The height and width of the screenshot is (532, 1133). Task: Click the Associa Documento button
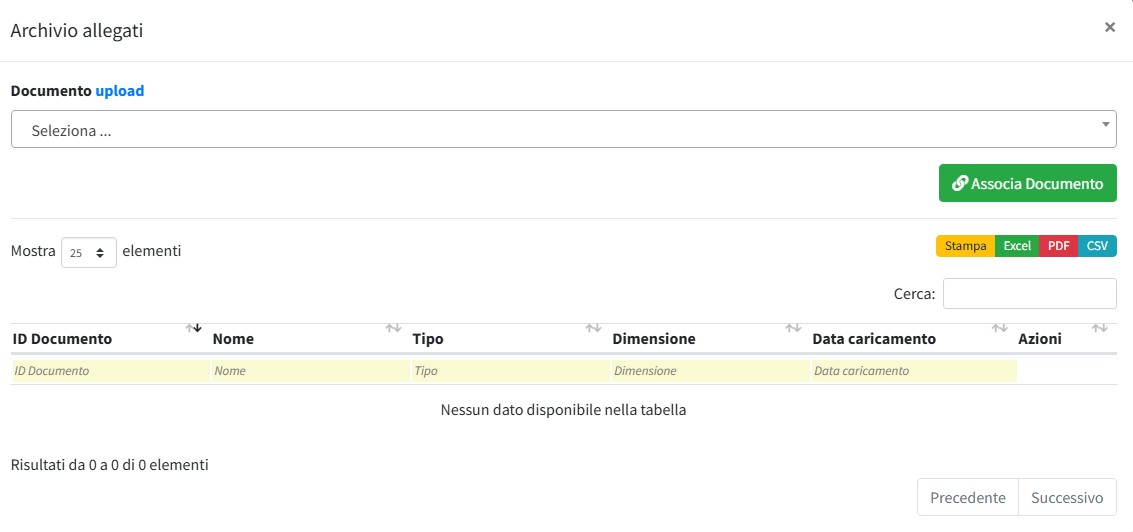[x=1027, y=184]
